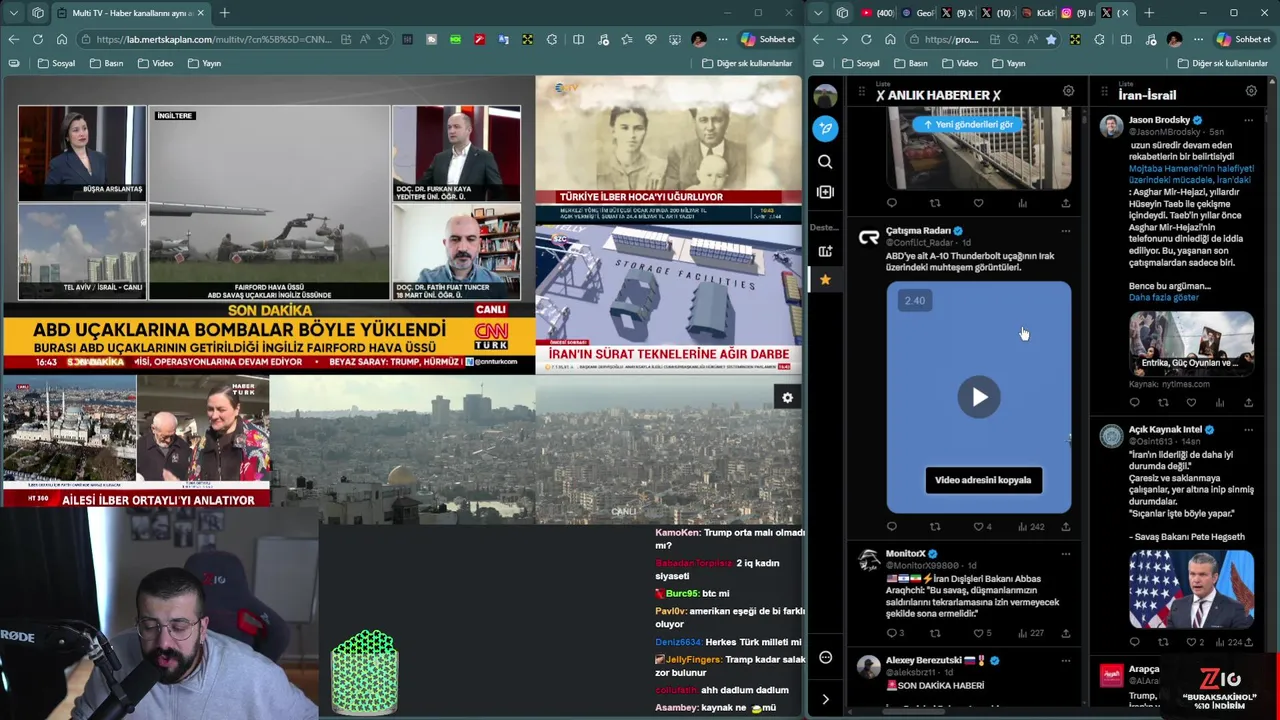Viewport: 1280px width, 720px height.
Task: Open 'Video' bookmarks folder in right window
Action: [959, 63]
